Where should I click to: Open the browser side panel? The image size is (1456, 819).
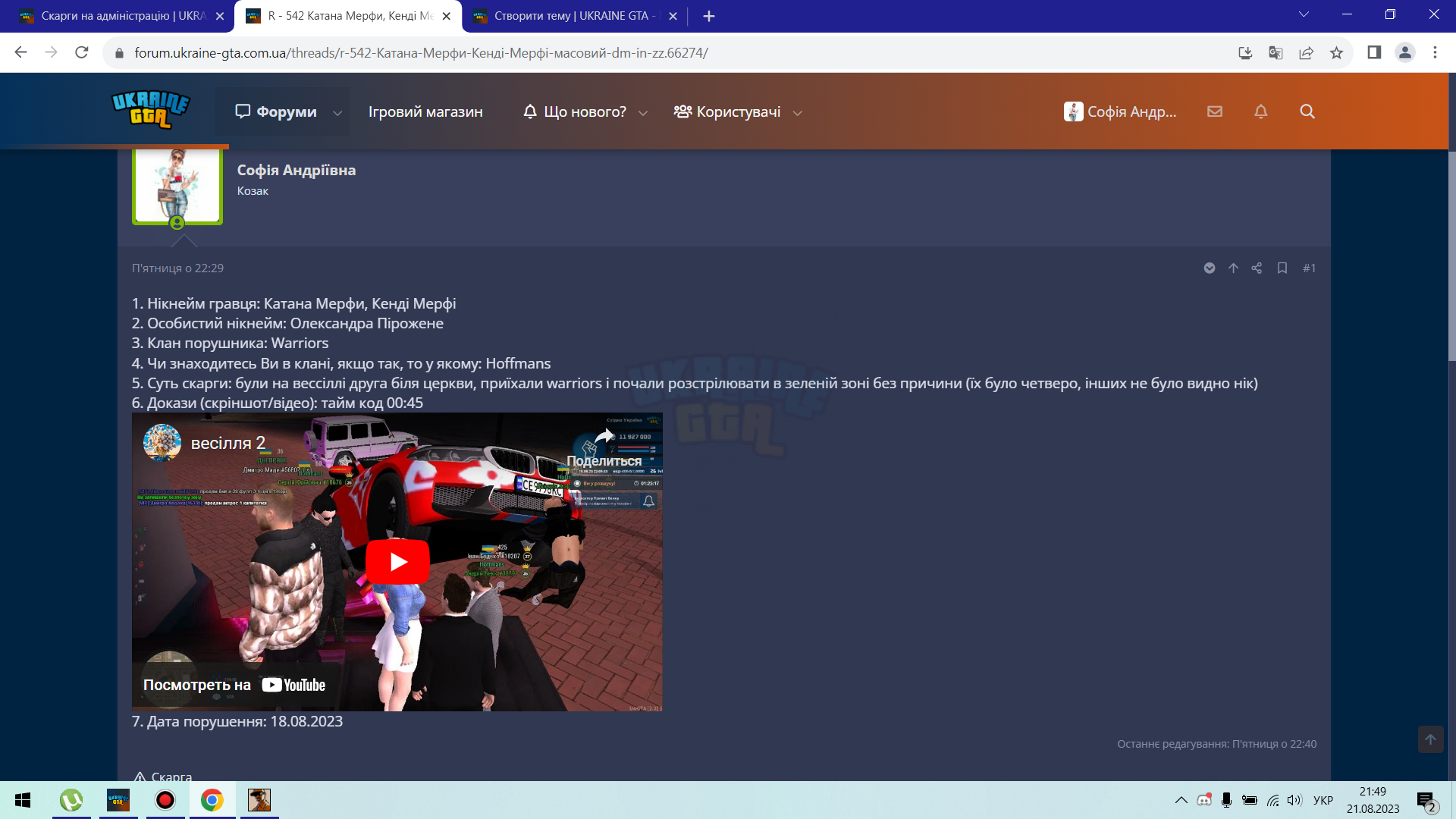(x=1374, y=52)
